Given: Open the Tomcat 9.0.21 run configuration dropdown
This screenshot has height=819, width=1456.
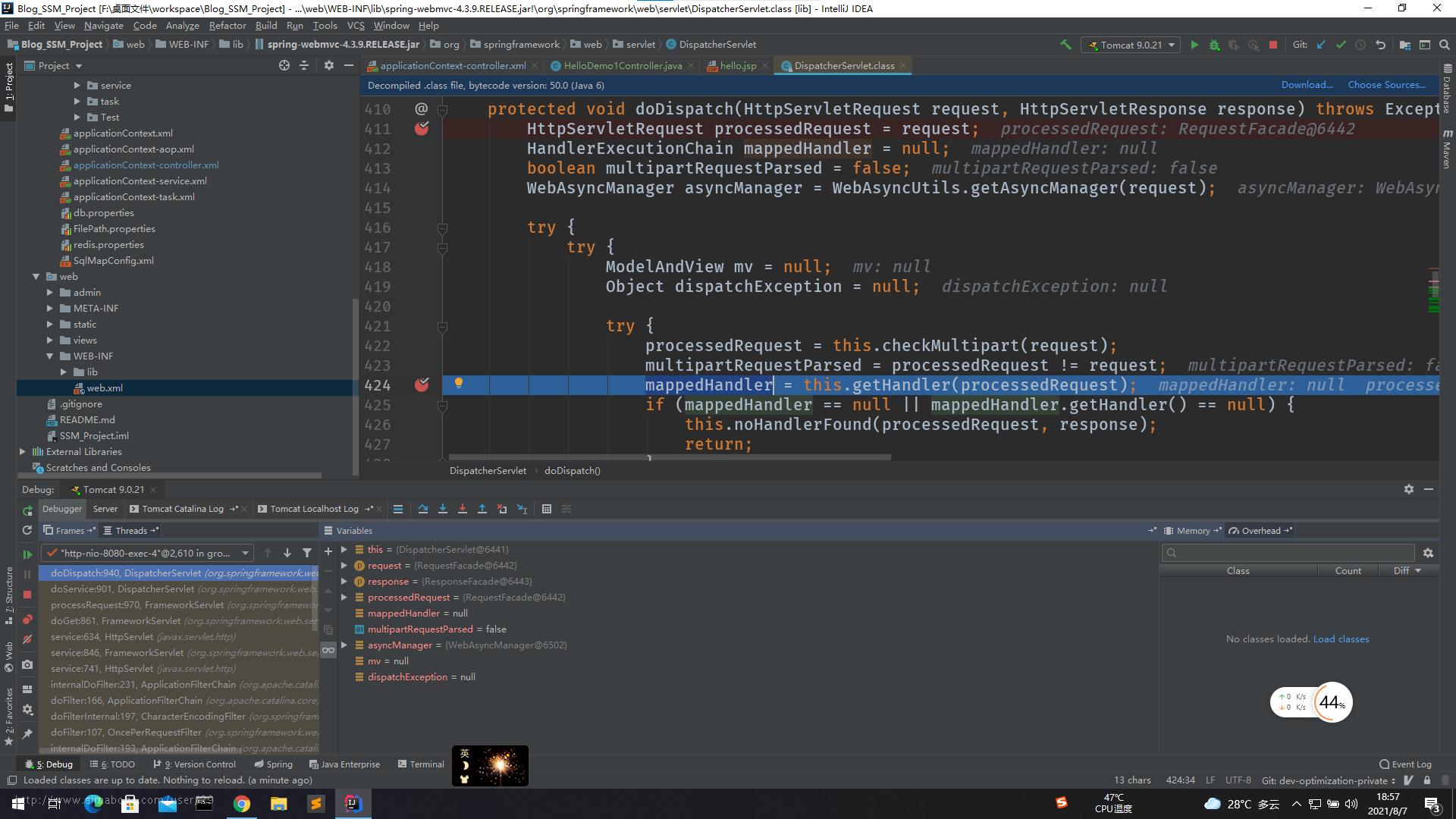Looking at the screenshot, I should click(1131, 45).
